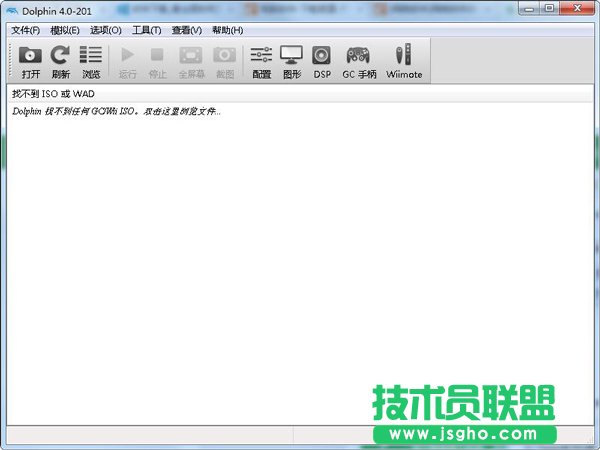Click the italic 'Dolphin 找不到任何 GC/Wii ISO' message
This screenshot has height=450, width=600.
tap(116, 111)
